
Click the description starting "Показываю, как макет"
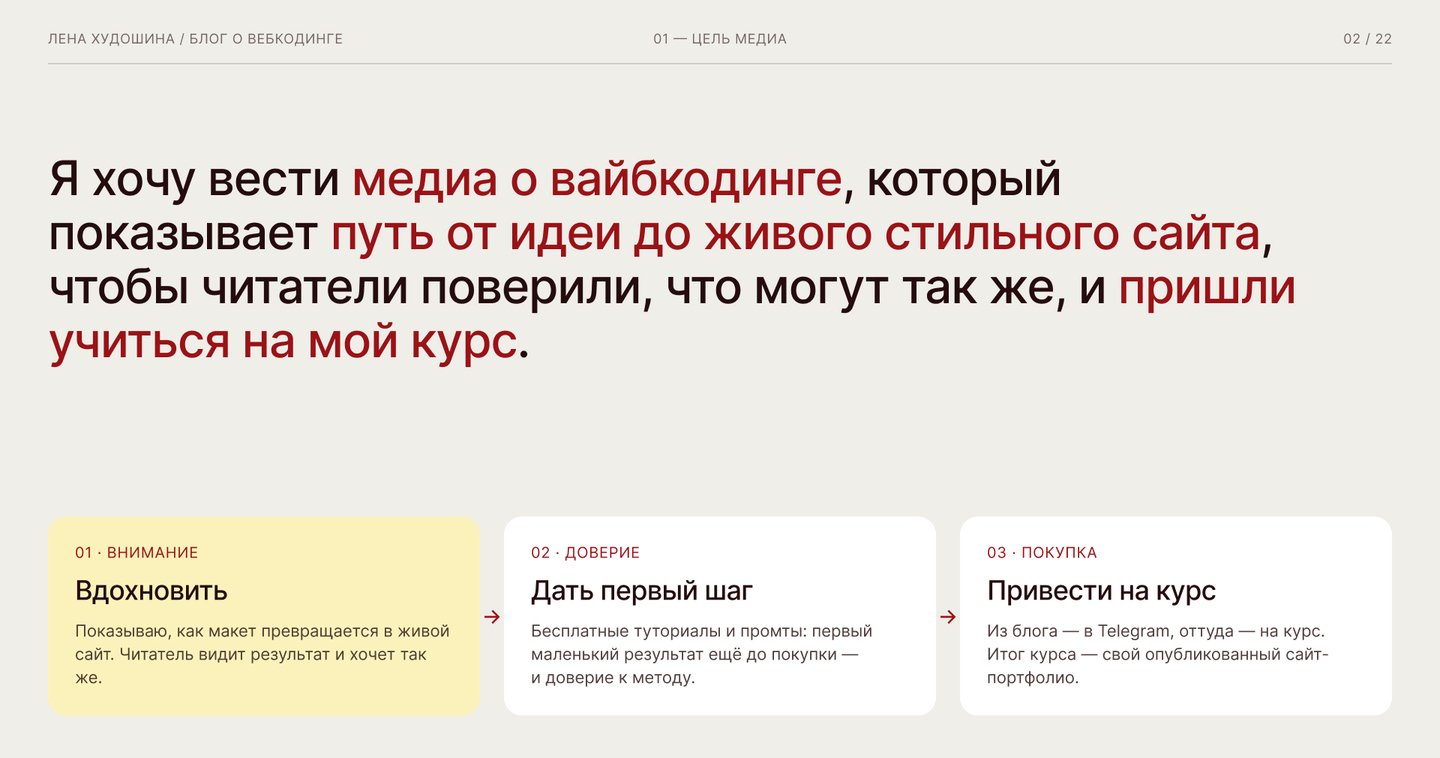pos(263,655)
